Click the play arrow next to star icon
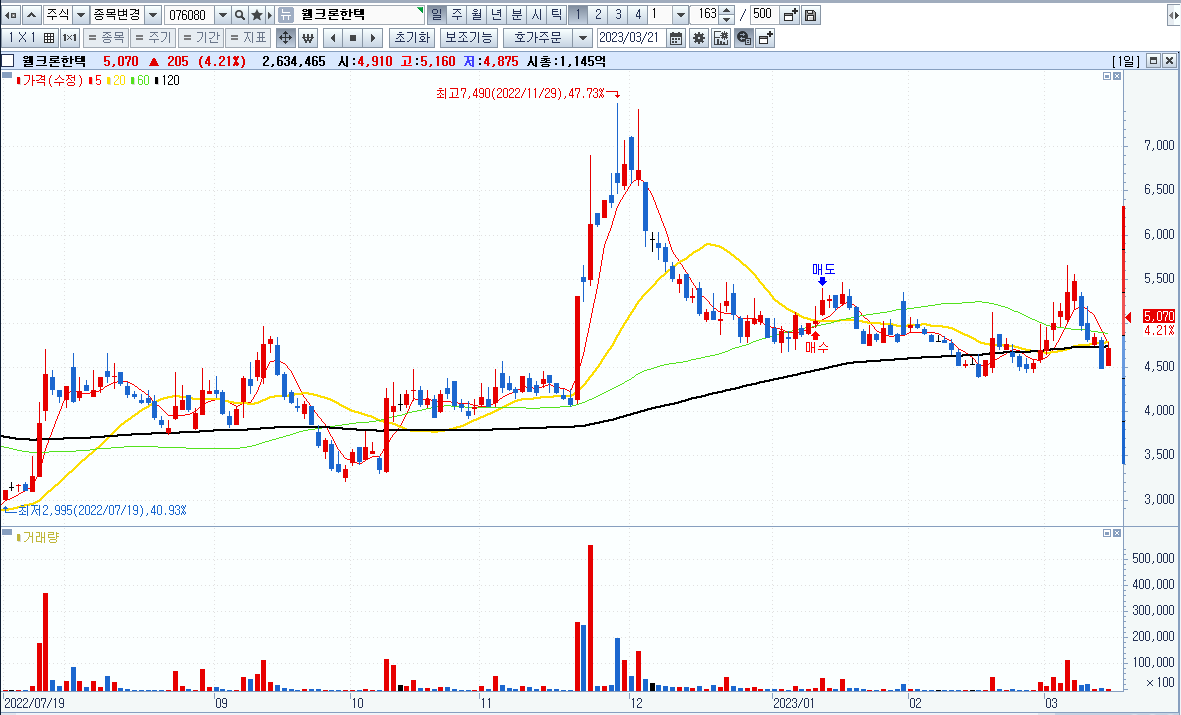This screenshot has width=1181, height=715. tap(270, 15)
